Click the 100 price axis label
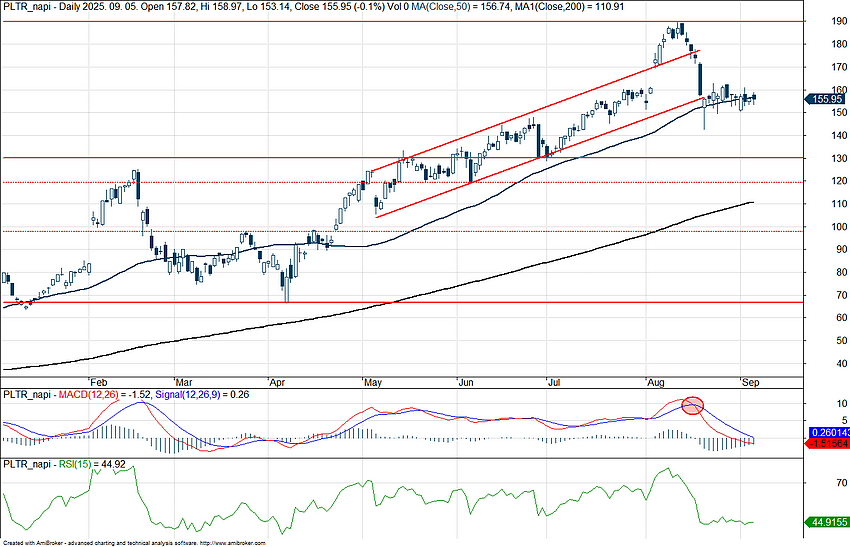 click(x=839, y=227)
